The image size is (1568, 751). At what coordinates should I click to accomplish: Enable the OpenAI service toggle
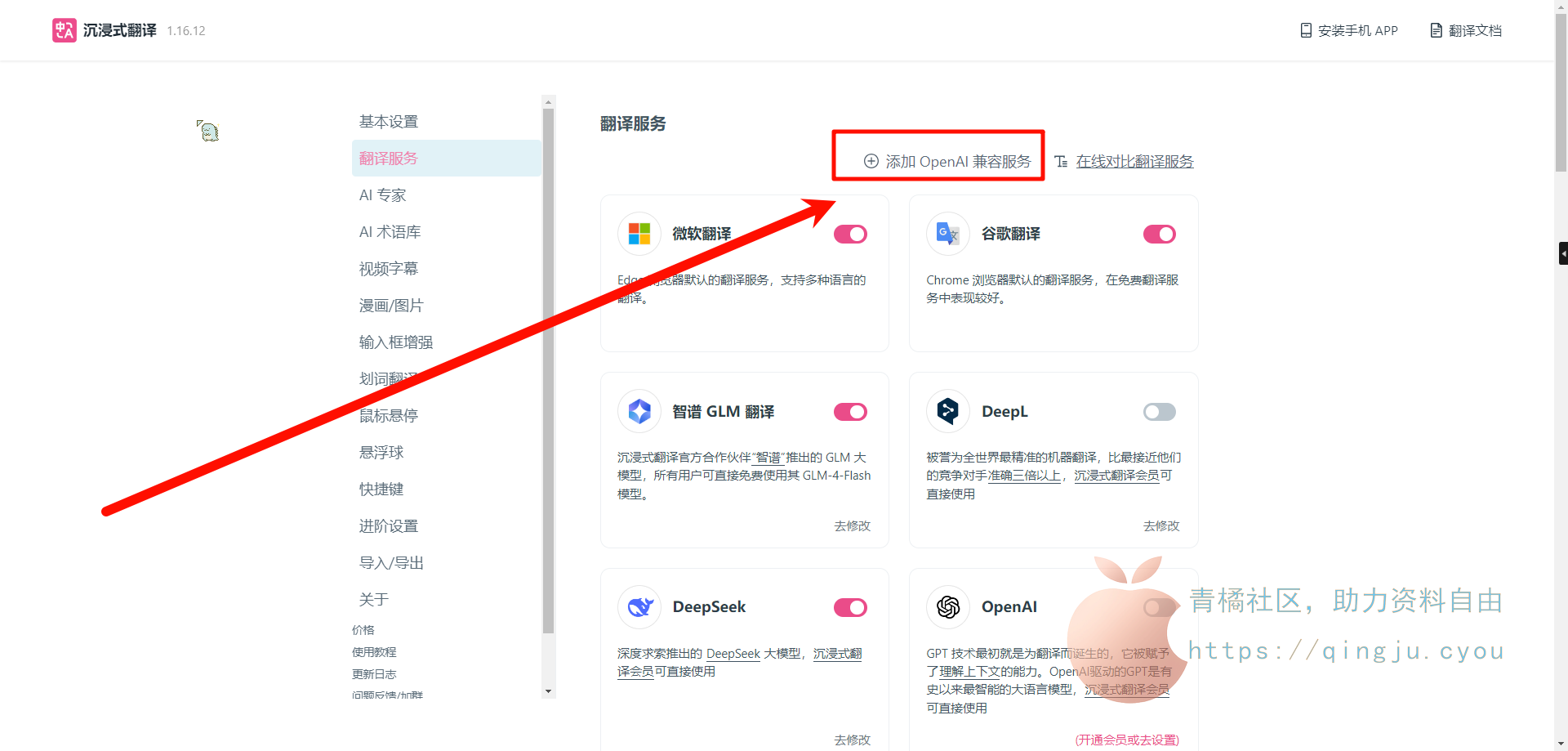coord(1160,607)
